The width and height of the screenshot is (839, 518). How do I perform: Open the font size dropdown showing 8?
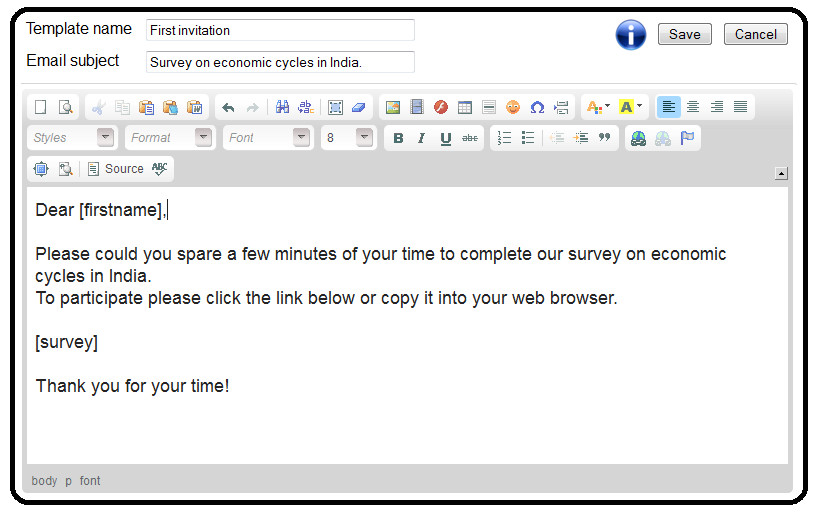(x=348, y=138)
